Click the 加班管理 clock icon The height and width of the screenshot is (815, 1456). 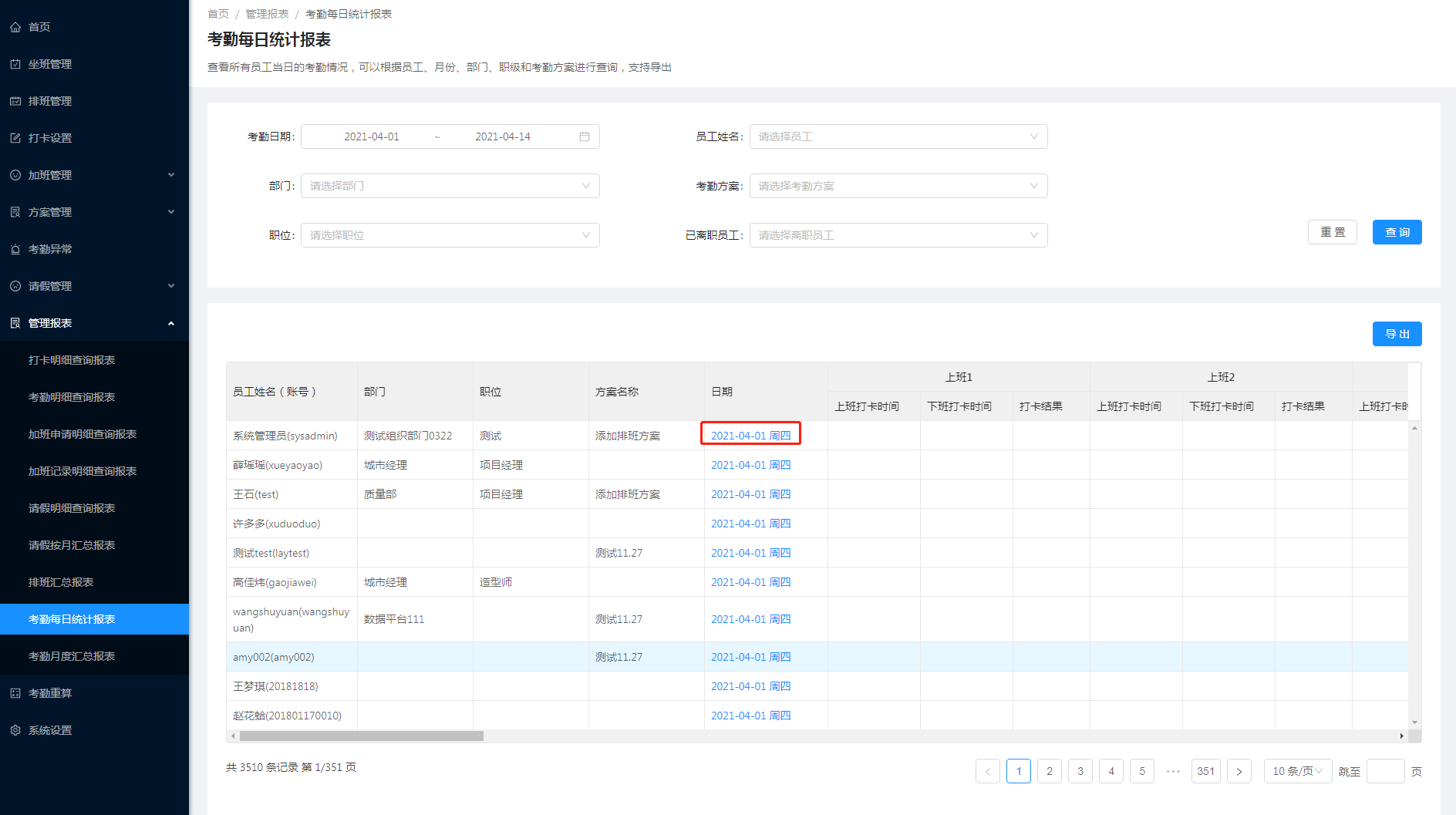15,175
